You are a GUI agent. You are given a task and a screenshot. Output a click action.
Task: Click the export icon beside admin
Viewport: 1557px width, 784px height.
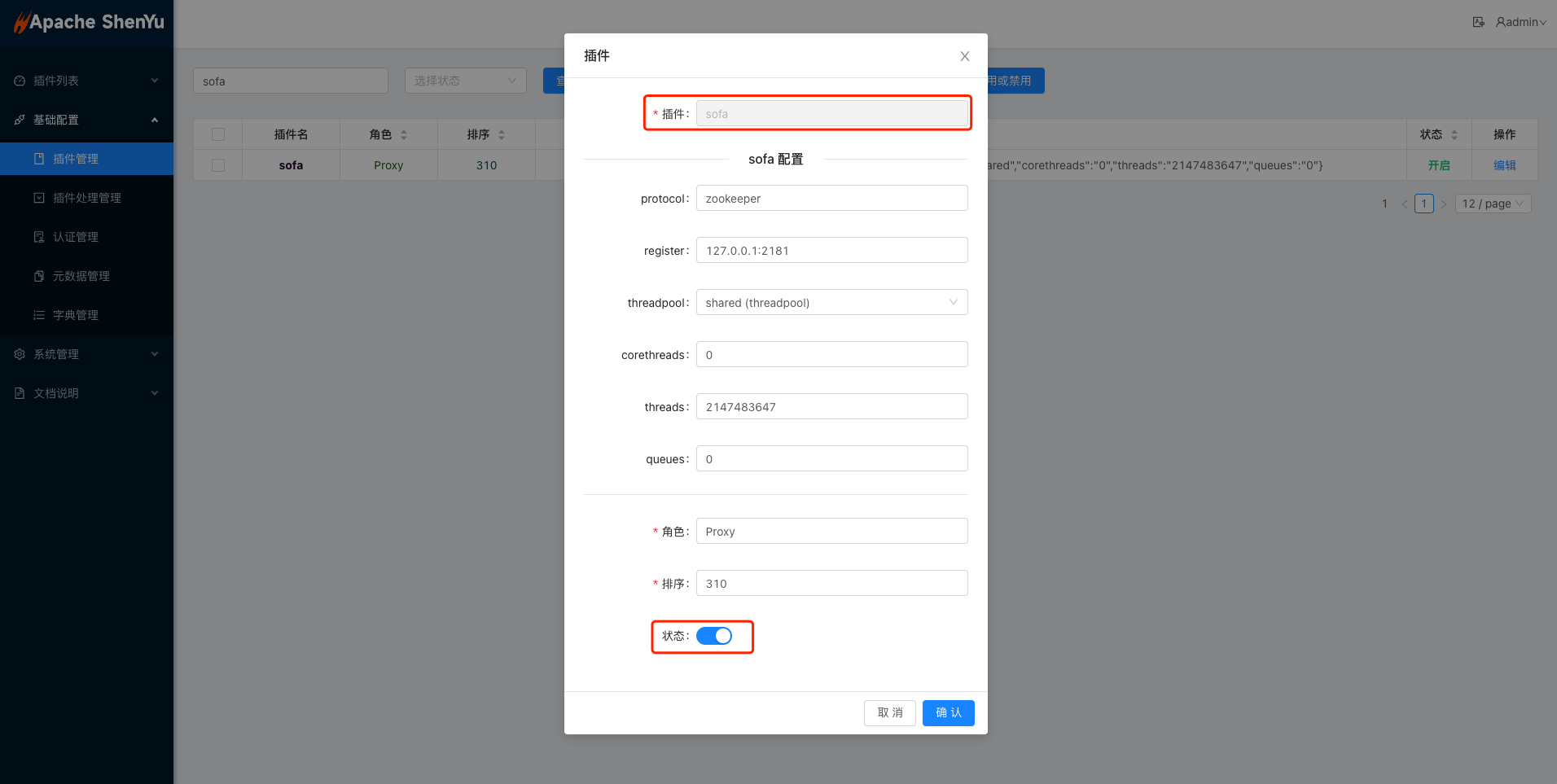tap(1478, 22)
